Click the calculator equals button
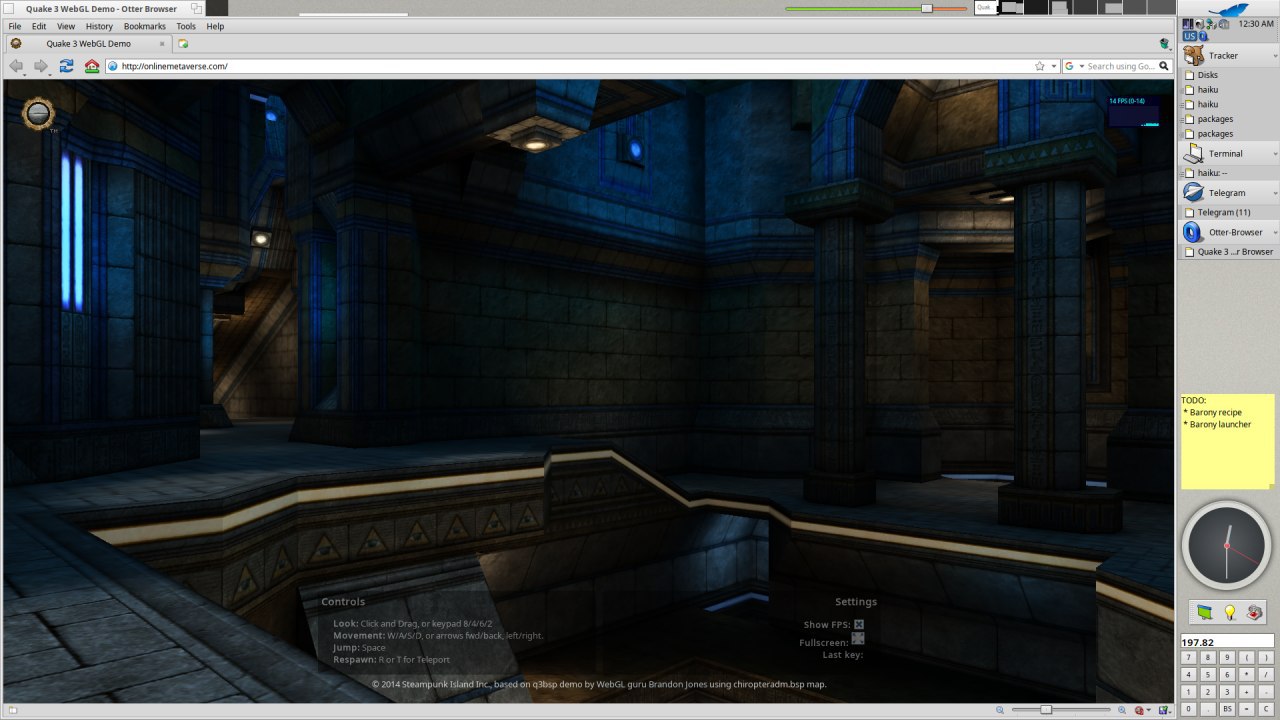Screen dimensions: 1280x720 1246,708
